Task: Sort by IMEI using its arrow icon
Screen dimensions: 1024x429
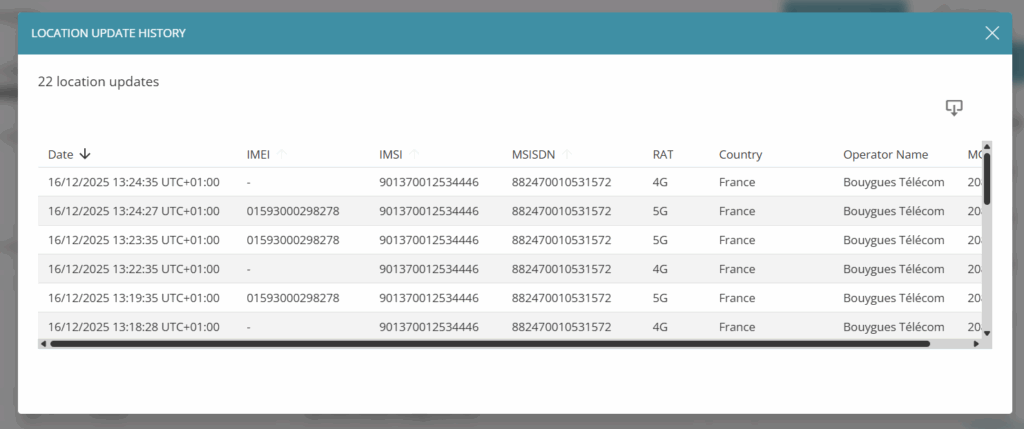Action: 282,154
